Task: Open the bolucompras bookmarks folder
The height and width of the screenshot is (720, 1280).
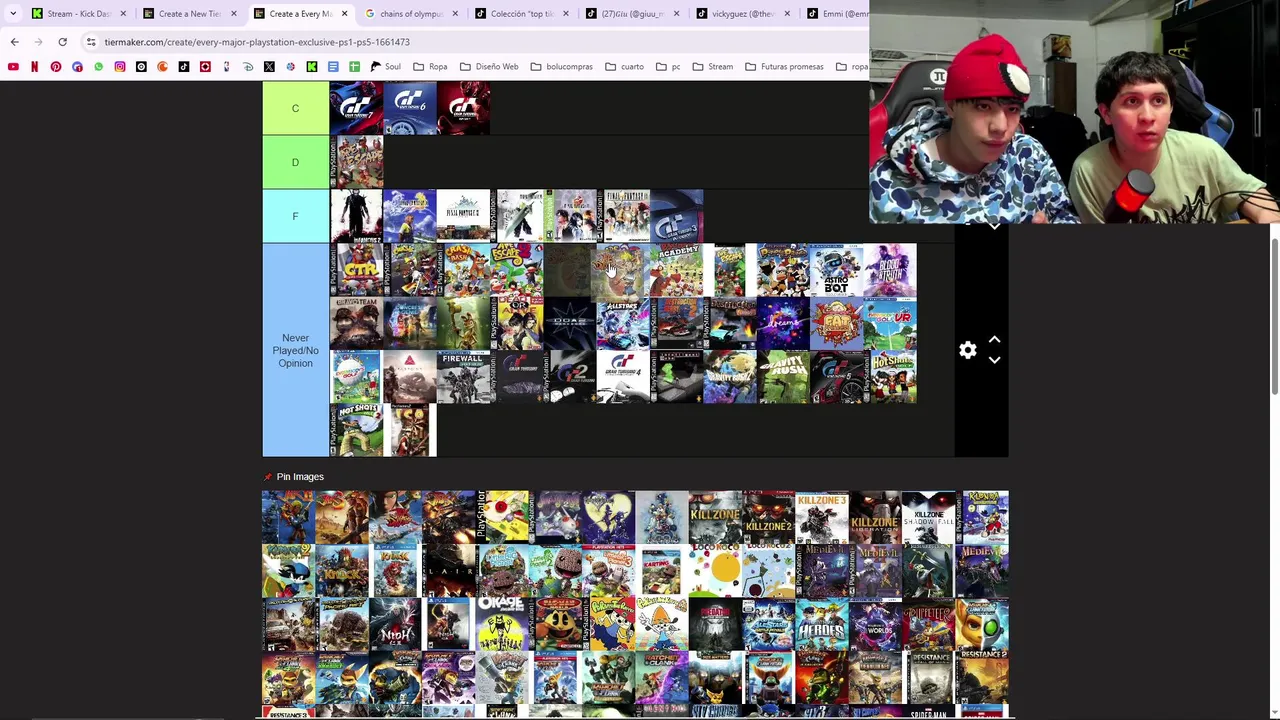Action: (x=561, y=67)
